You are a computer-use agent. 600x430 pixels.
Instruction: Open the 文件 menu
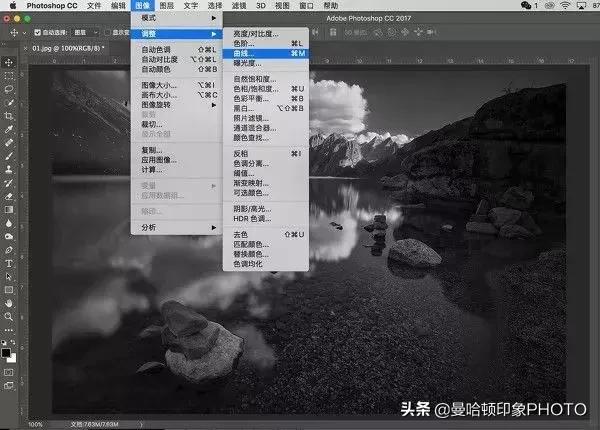(94, 5)
